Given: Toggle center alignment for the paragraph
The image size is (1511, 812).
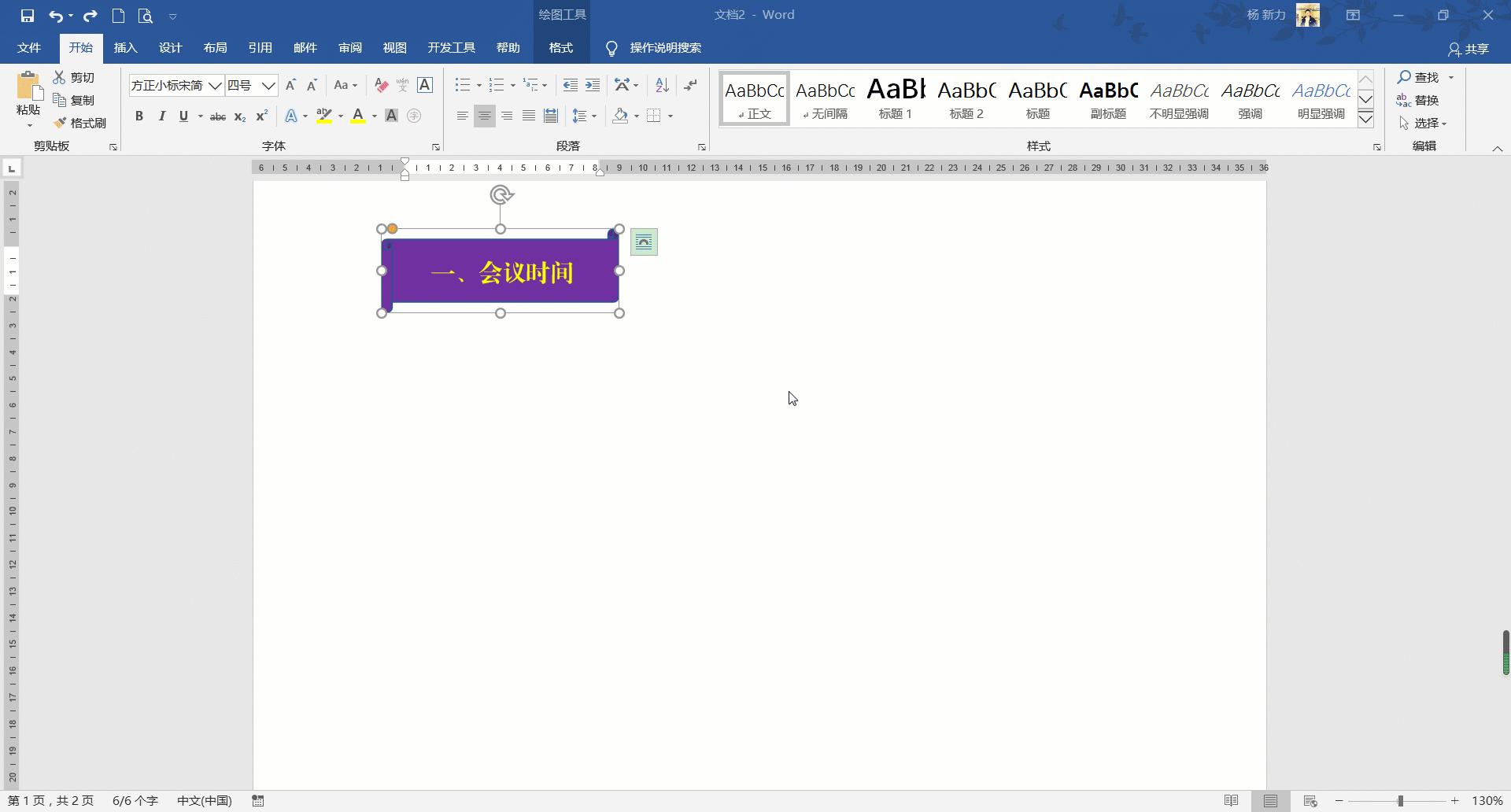Looking at the screenshot, I should click(x=485, y=116).
